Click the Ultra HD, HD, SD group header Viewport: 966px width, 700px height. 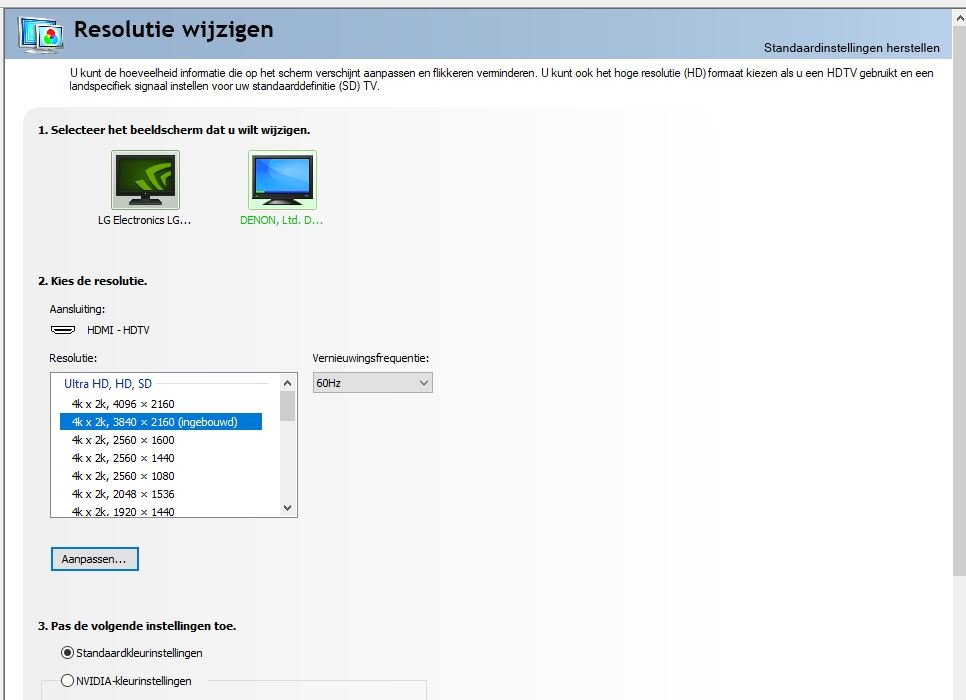(x=108, y=384)
